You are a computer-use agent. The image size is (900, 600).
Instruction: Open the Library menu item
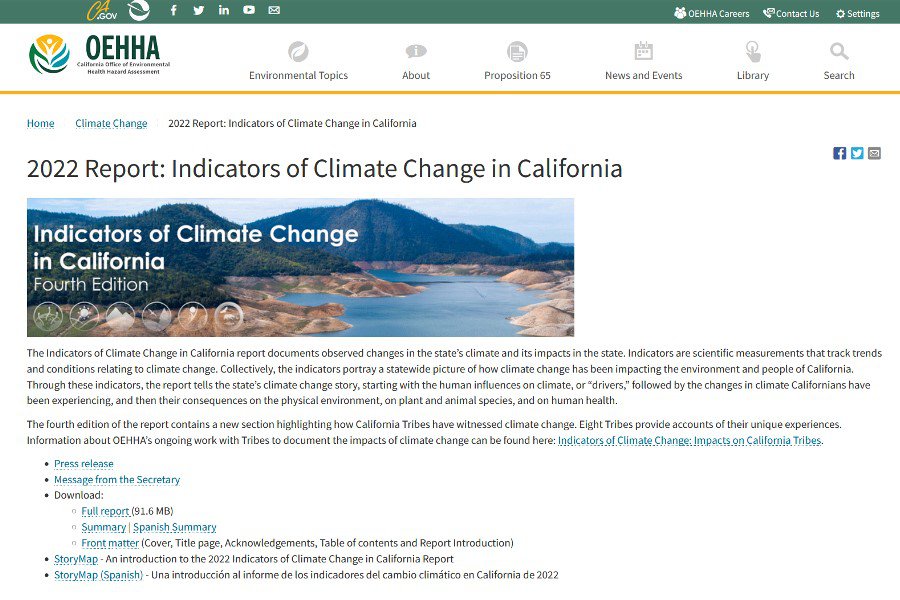[x=753, y=61]
